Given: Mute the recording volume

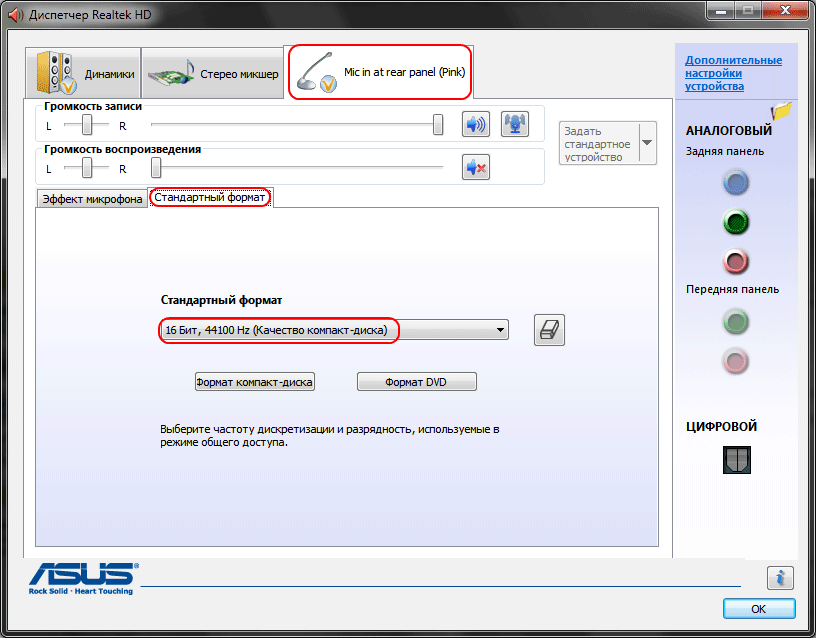Looking at the screenshot, I should click(x=475, y=125).
